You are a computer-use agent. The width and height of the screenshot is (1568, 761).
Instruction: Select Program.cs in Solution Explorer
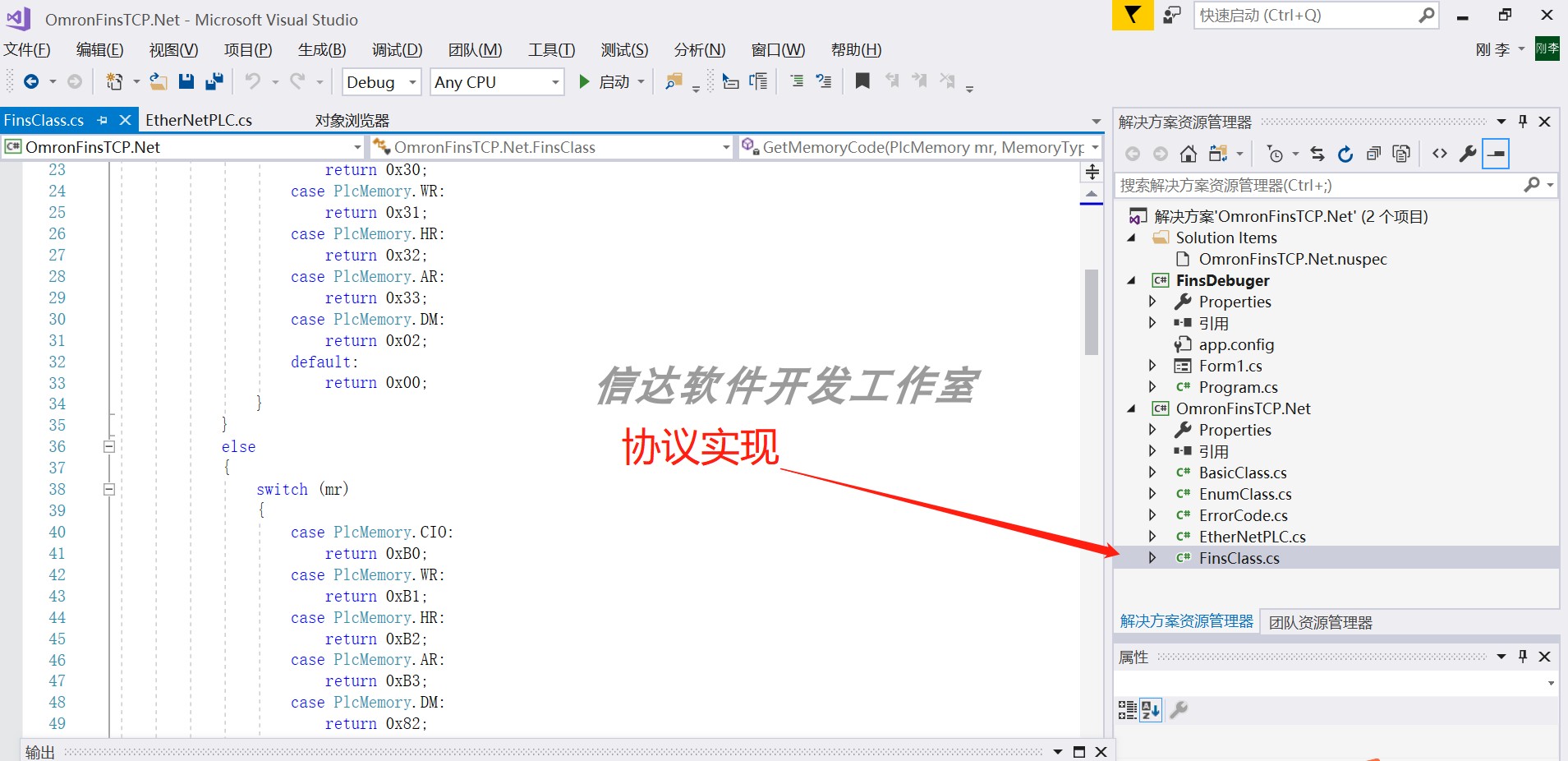1238,387
